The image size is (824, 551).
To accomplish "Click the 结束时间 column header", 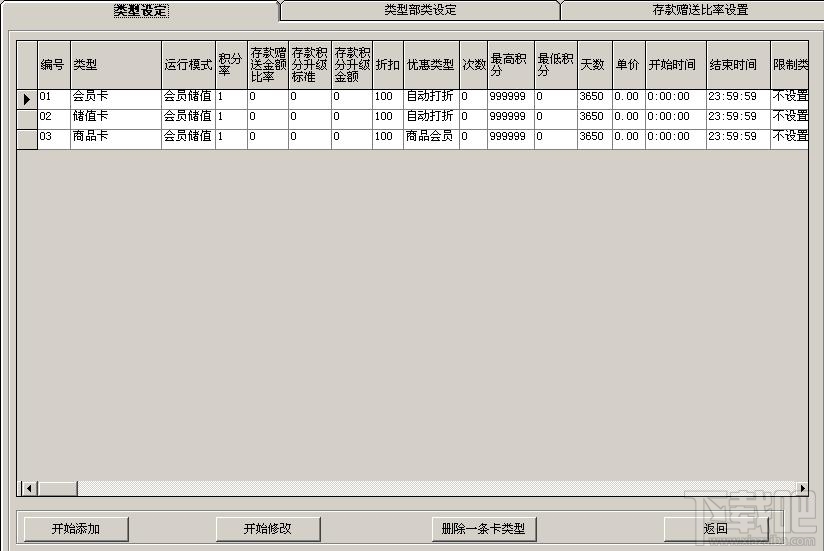I will pos(738,65).
